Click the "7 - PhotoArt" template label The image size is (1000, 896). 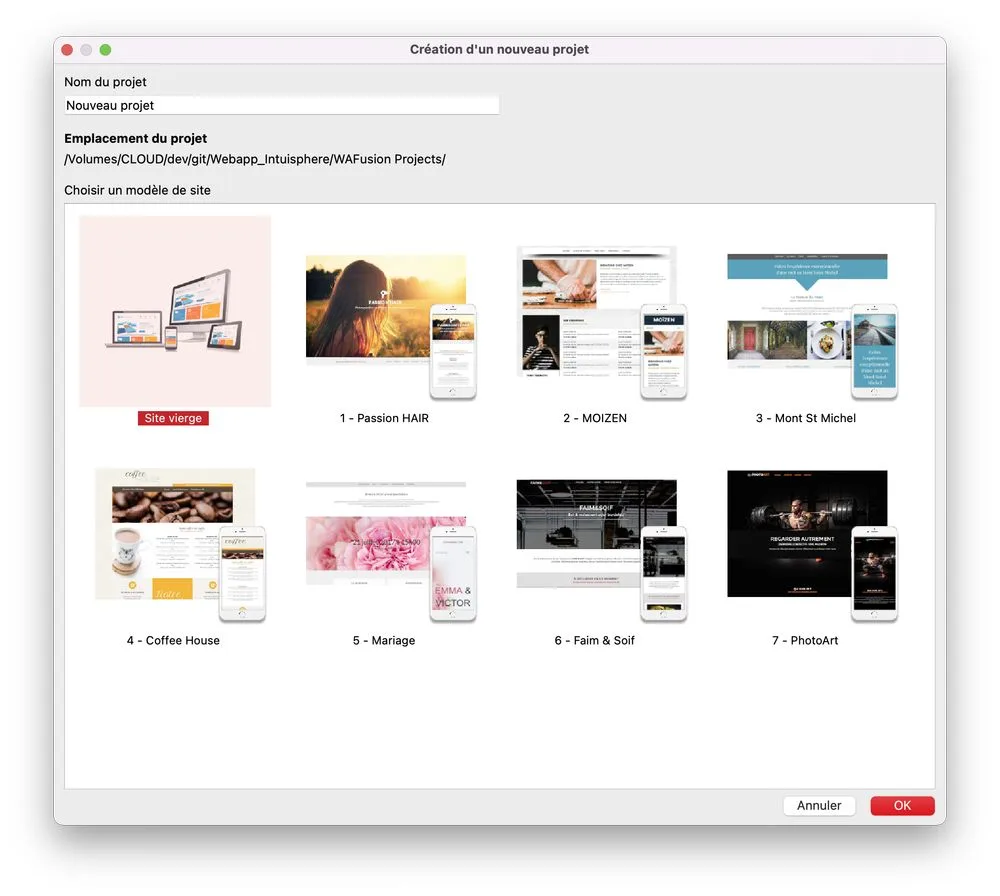click(805, 641)
